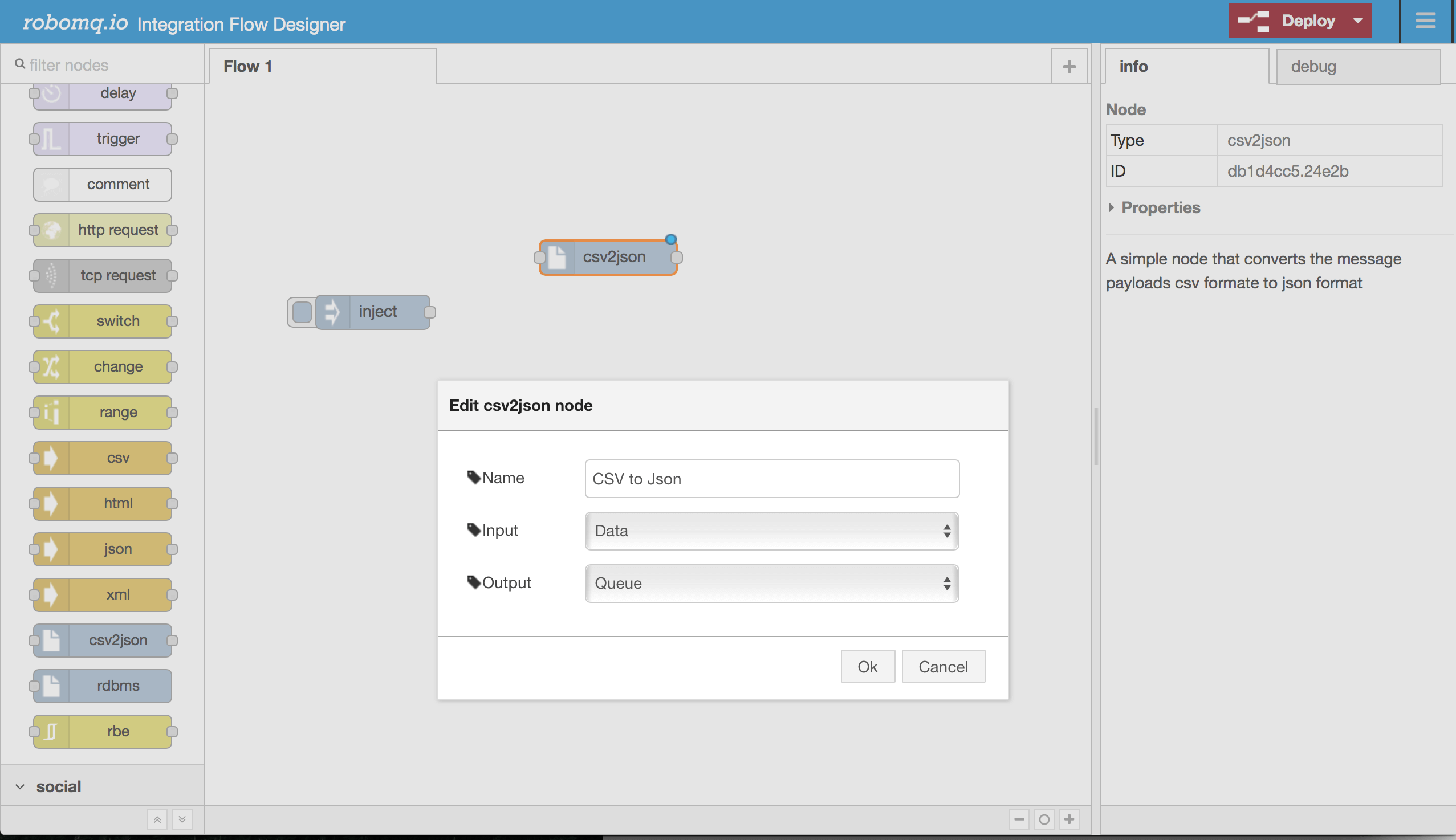The image size is (1456, 840).
Task: Select the http request palette node
Action: click(103, 230)
